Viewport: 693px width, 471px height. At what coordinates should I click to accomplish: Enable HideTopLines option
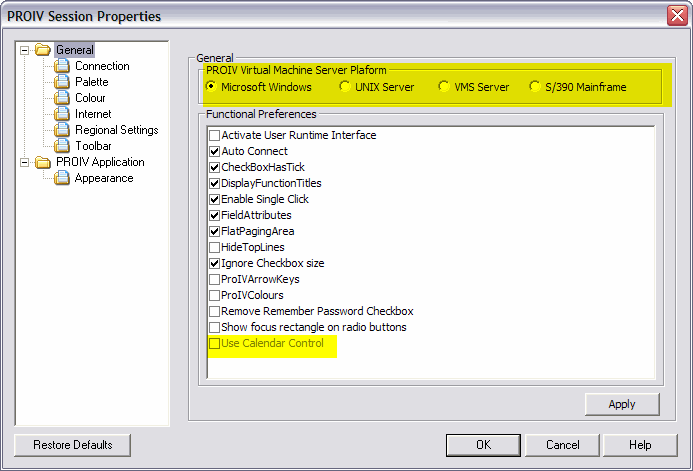(x=214, y=247)
